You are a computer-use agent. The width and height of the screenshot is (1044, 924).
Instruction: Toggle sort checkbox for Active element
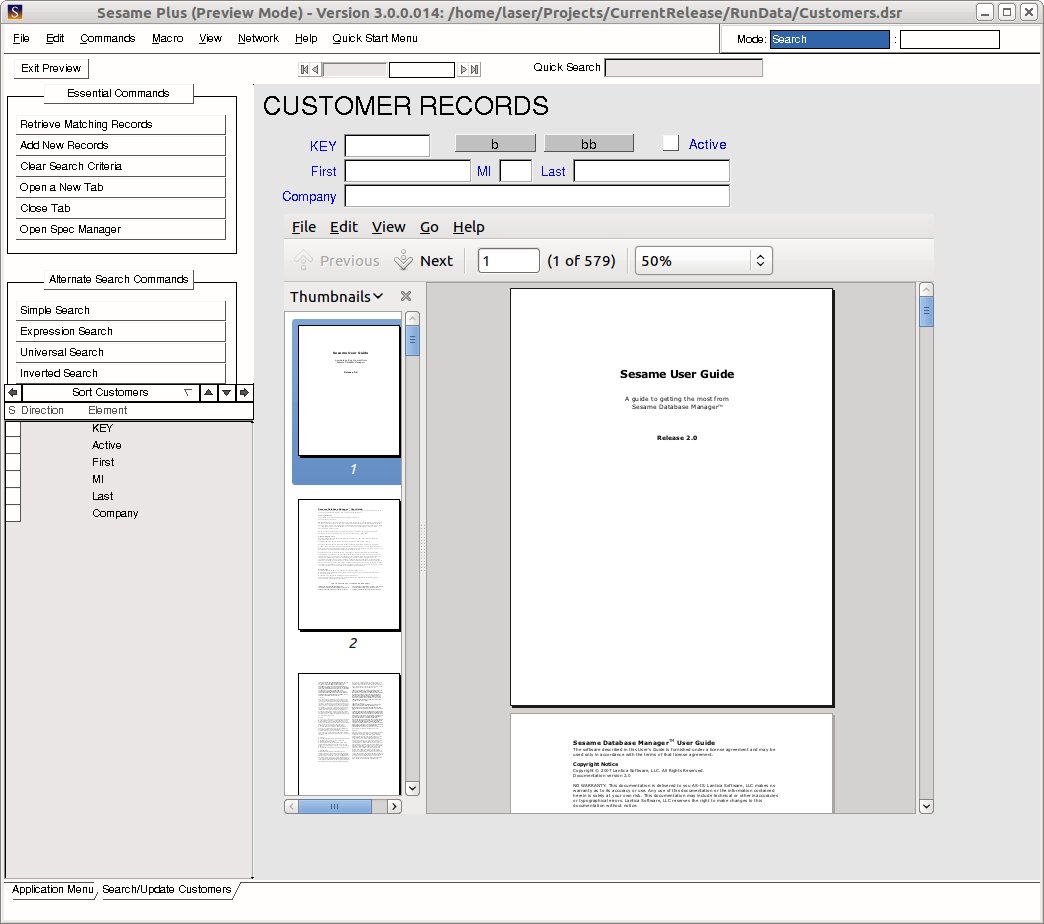(13, 445)
